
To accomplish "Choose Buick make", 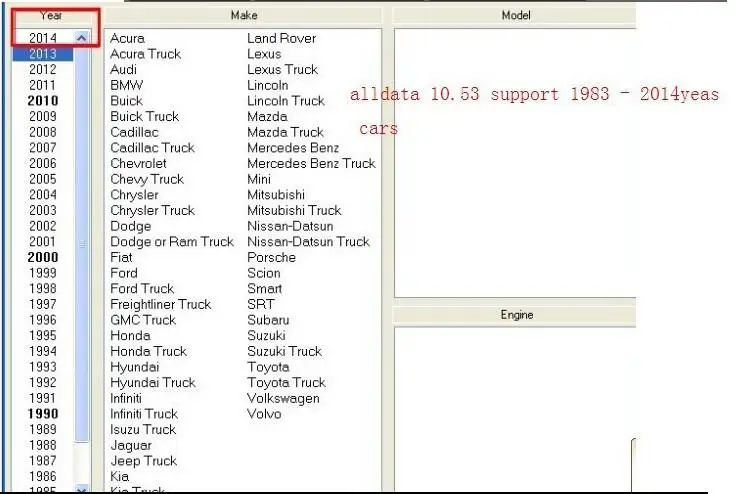I will pos(126,101).
